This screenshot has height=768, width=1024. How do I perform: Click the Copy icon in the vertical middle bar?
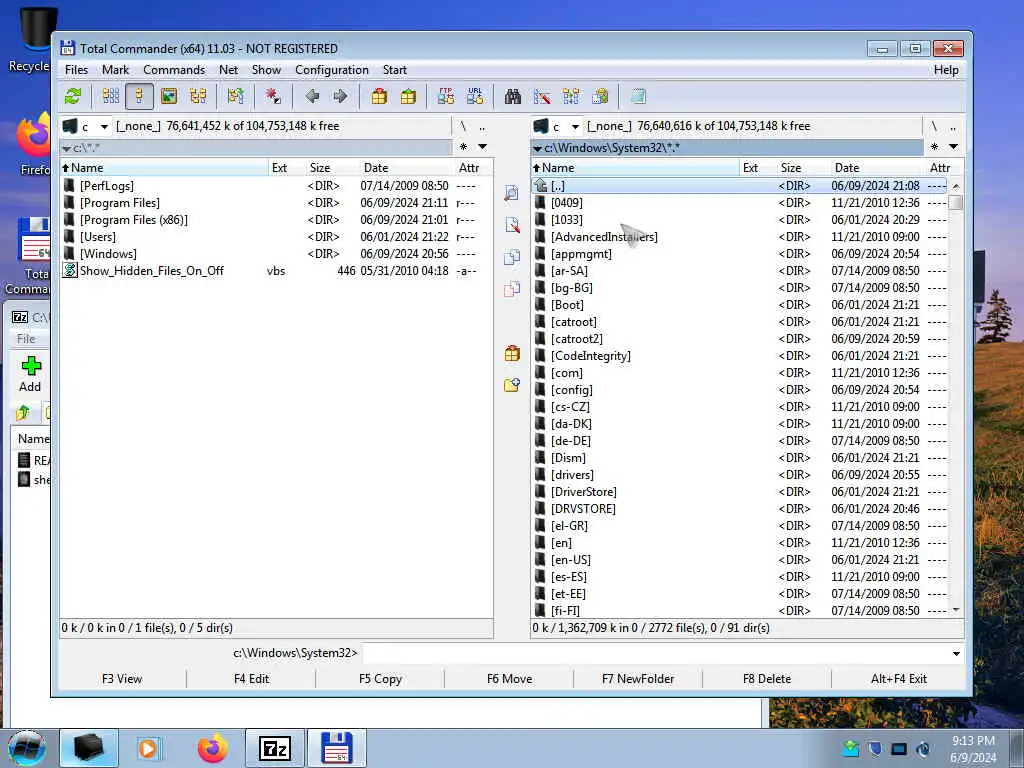click(x=512, y=257)
